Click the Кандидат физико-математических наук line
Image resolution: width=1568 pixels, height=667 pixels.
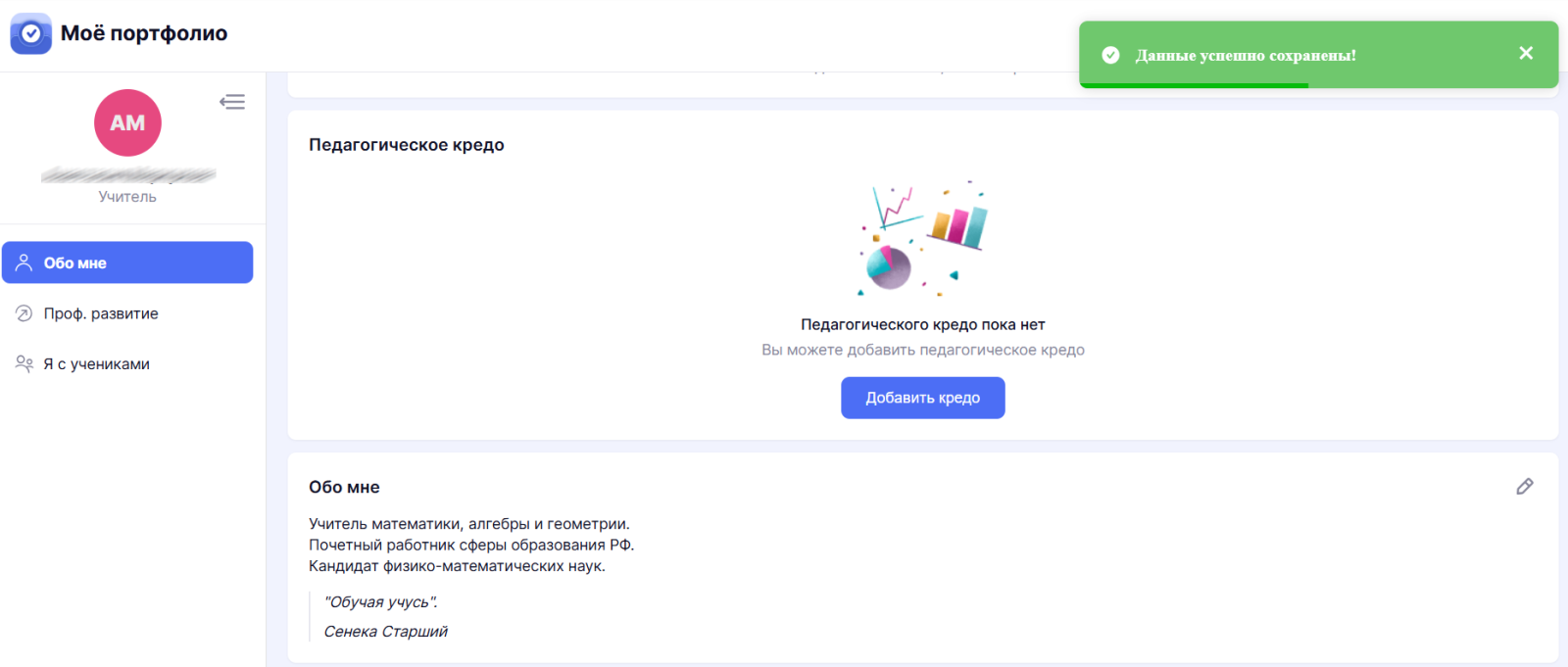(x=457, y=566)
